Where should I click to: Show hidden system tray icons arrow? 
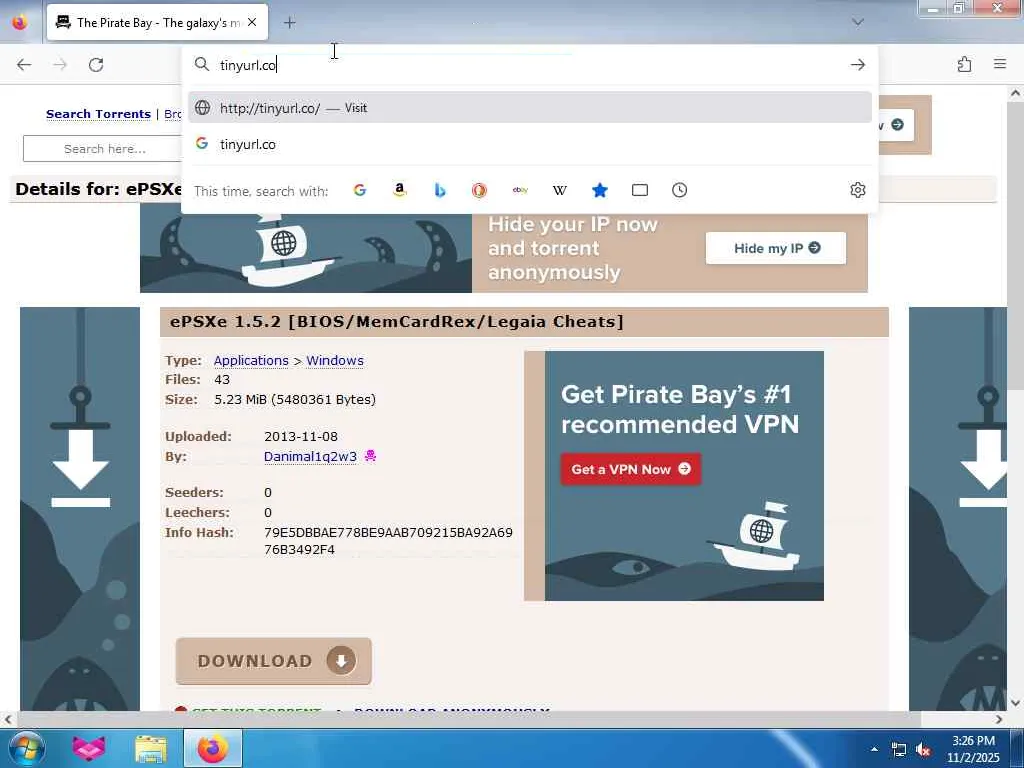[874, 749]
